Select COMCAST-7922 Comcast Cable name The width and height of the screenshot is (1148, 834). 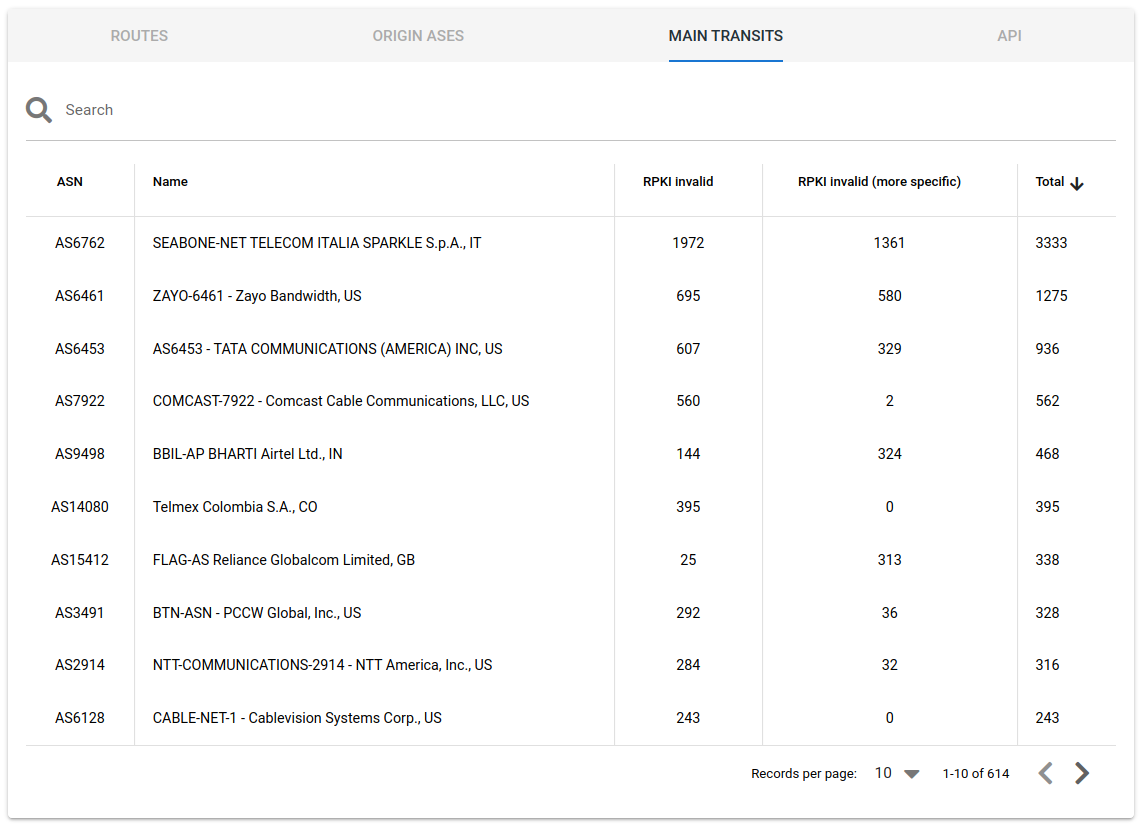(x=340, y=401)
